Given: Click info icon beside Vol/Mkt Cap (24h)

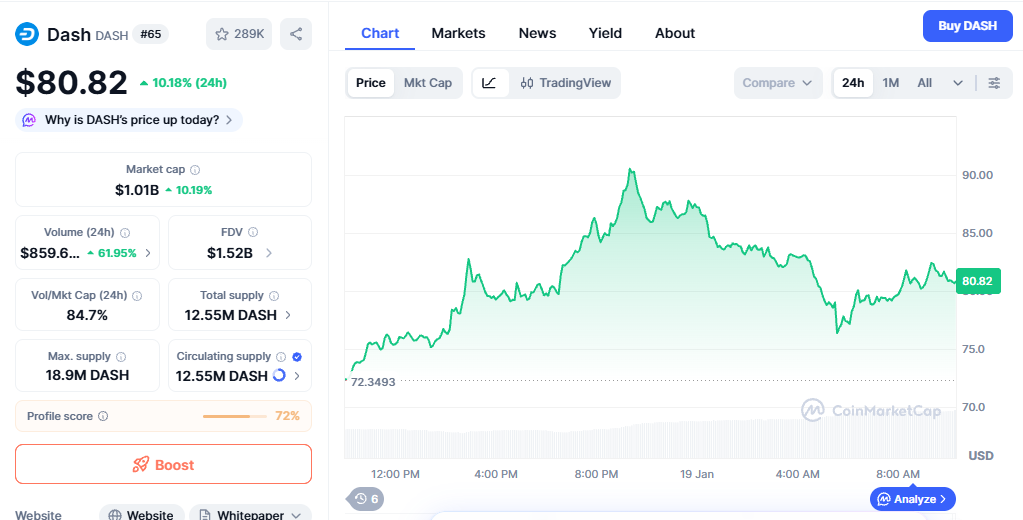Looking at the screenshot, I should [x=137, y=296].
